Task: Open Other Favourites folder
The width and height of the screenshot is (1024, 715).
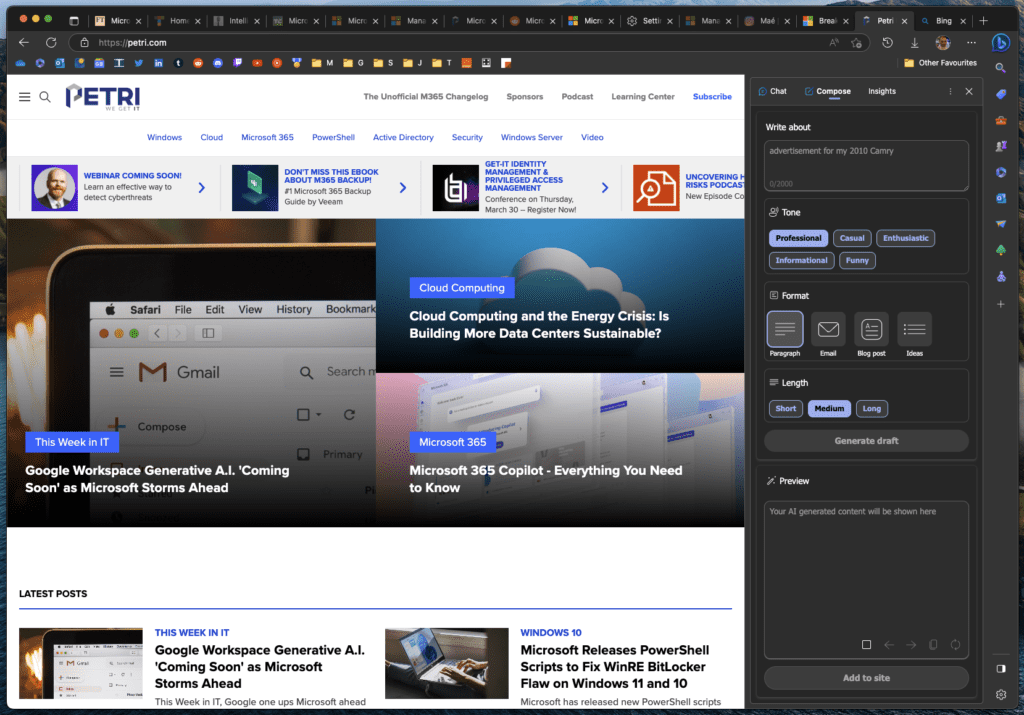Action: point(940,63)
